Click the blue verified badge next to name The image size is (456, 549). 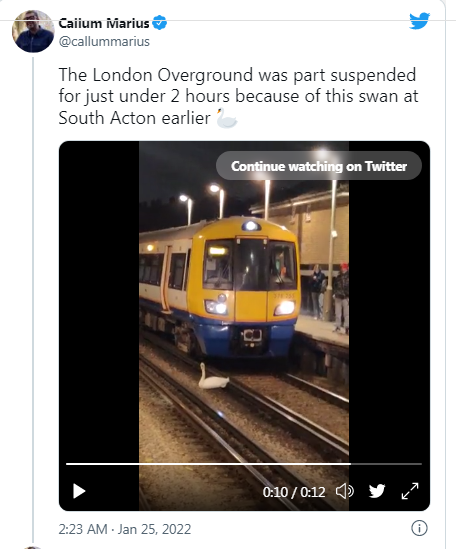[160, 23]
